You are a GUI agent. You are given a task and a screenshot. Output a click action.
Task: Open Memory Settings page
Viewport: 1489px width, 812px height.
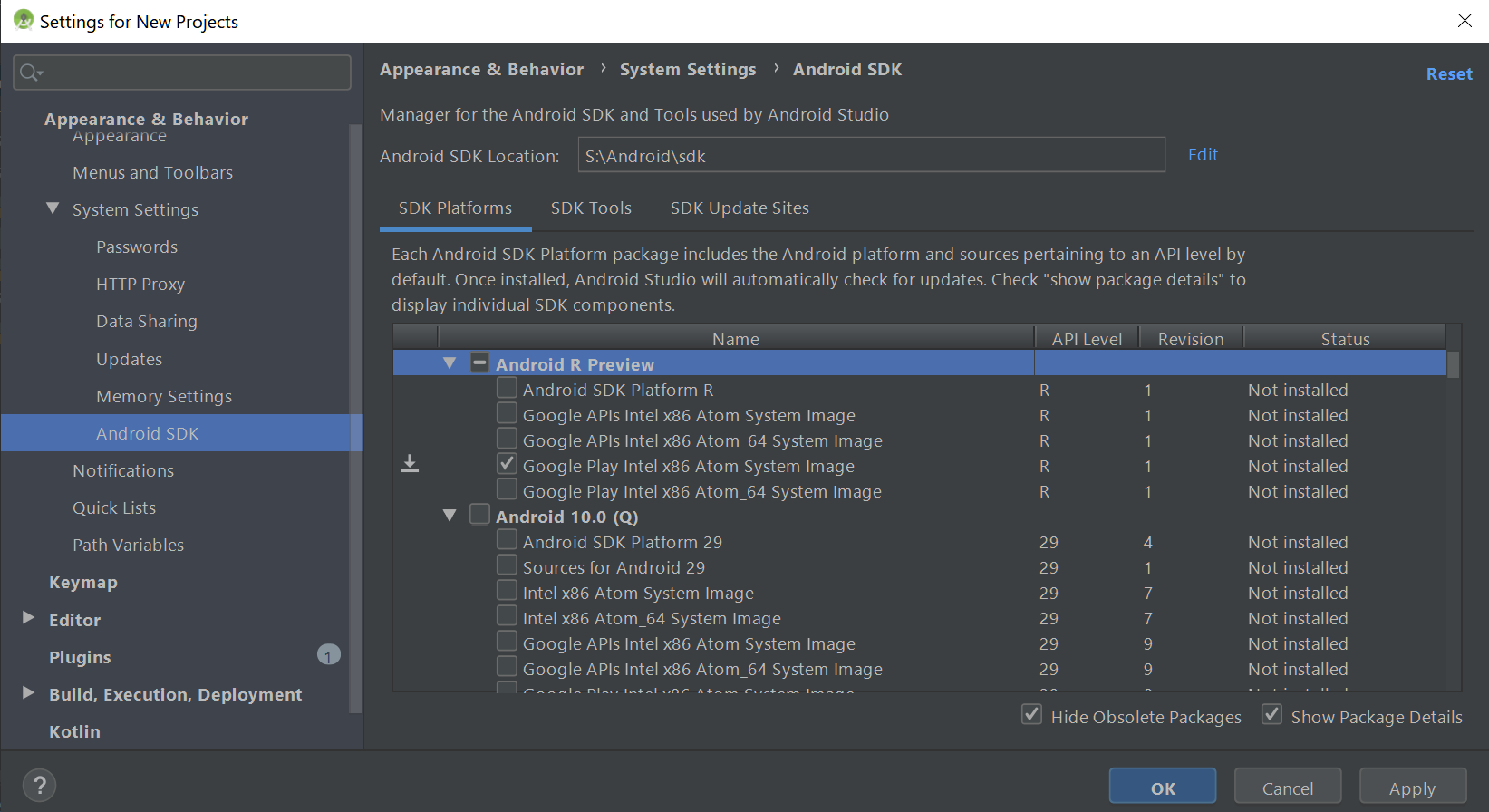coord(164,396)
